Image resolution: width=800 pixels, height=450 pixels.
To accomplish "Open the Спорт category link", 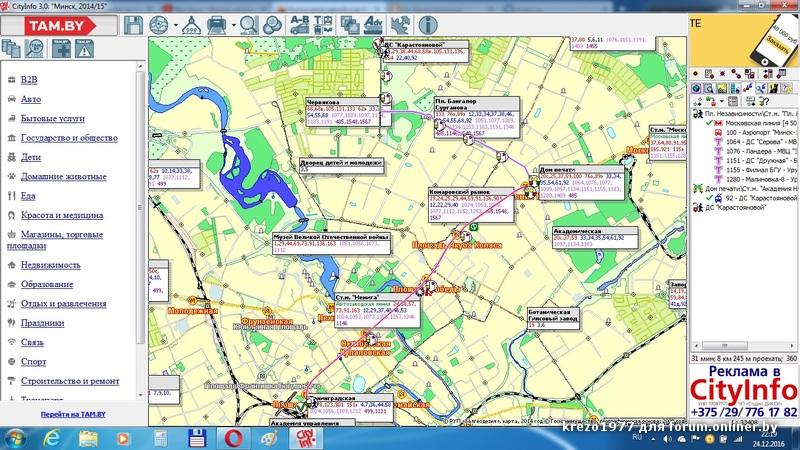I will (33, 362).
